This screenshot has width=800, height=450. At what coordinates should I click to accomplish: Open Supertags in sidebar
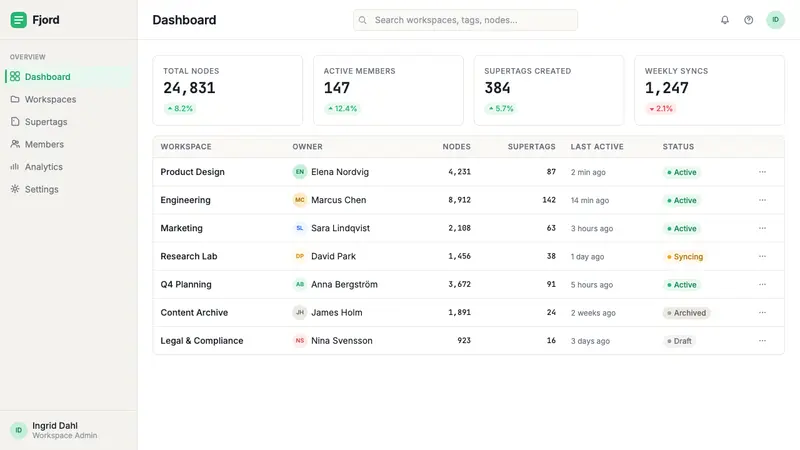(x=68, y=121)
